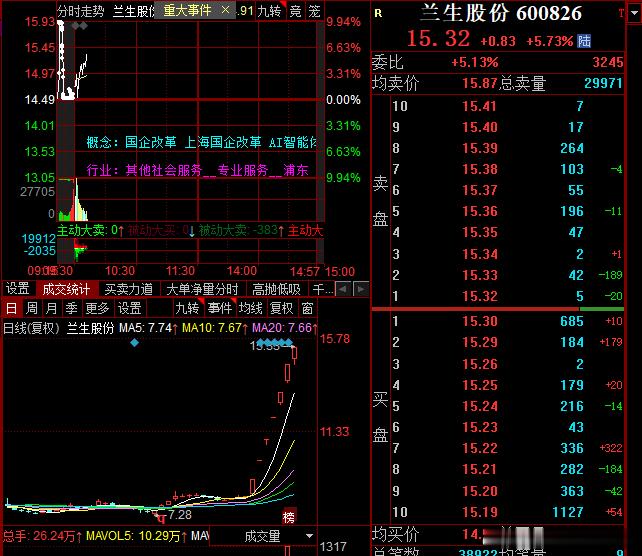Image resolution: width=642 pixels, height=556 pixels.
Task: Switch K-line to 周 period
Action: point(32,308)
